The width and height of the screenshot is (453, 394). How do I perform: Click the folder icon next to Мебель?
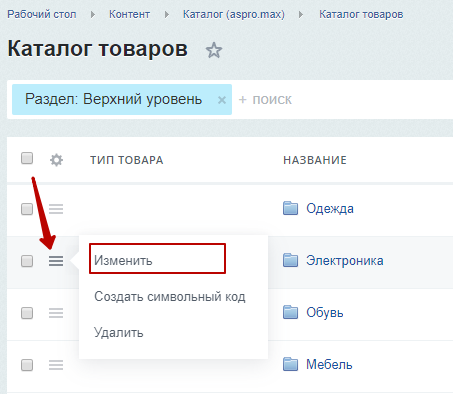click(290, 364)
